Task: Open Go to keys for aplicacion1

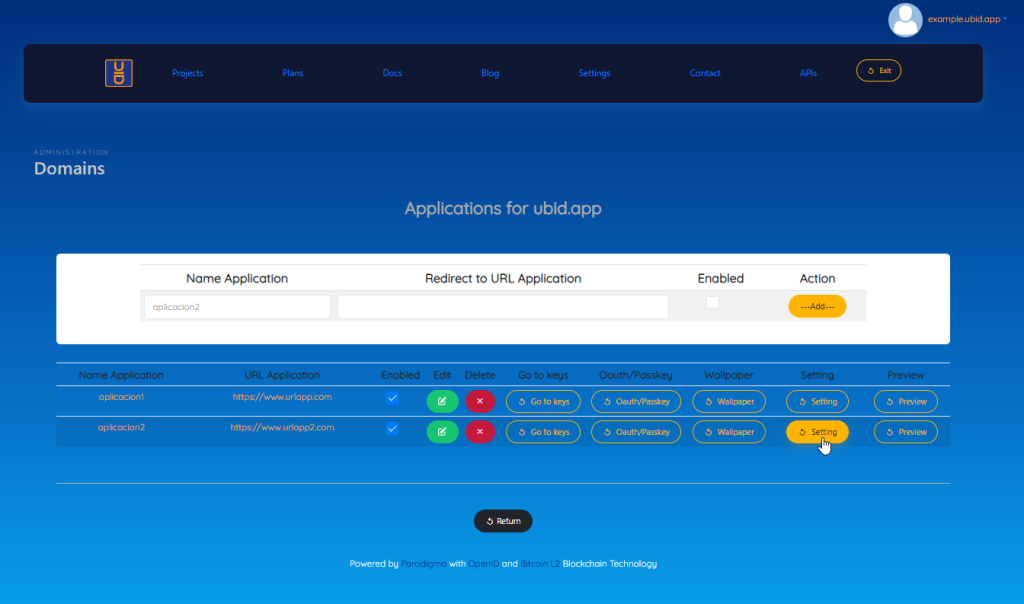Action: pos(543,401)
